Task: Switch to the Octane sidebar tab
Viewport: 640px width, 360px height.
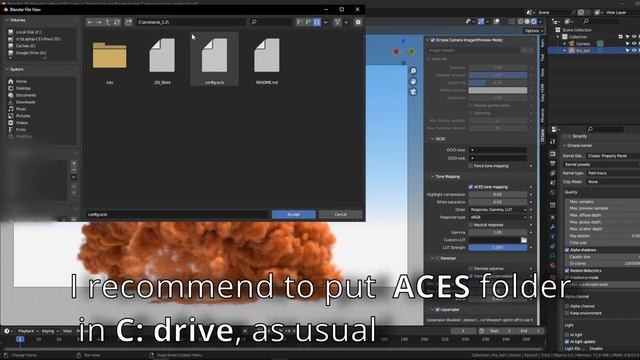Action: tap(542, 136)
